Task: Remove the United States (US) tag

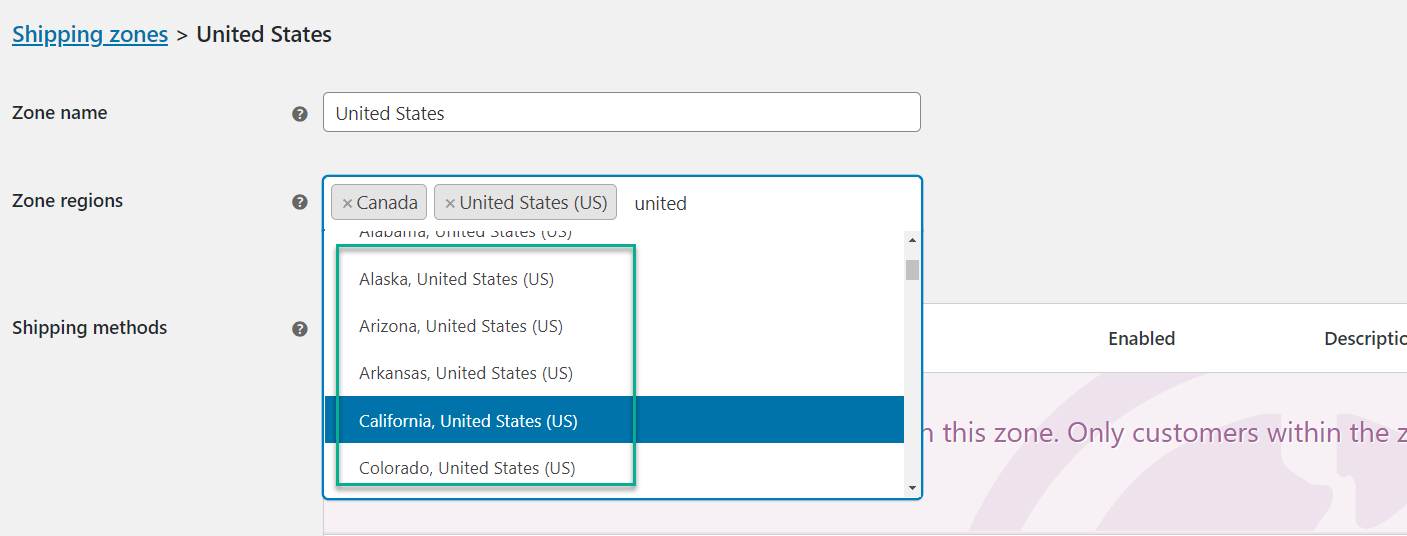Action: 450,203
